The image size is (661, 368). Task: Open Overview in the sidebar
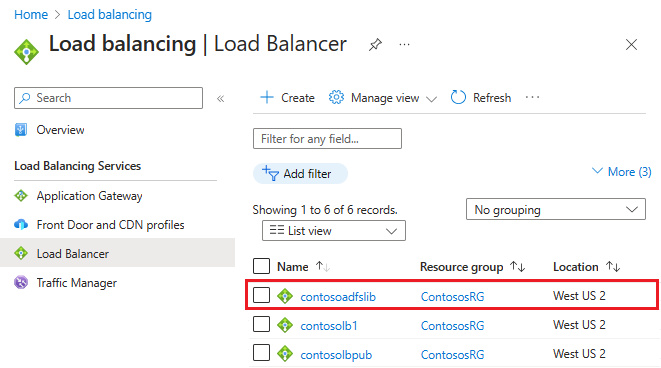tap(60, 130)
